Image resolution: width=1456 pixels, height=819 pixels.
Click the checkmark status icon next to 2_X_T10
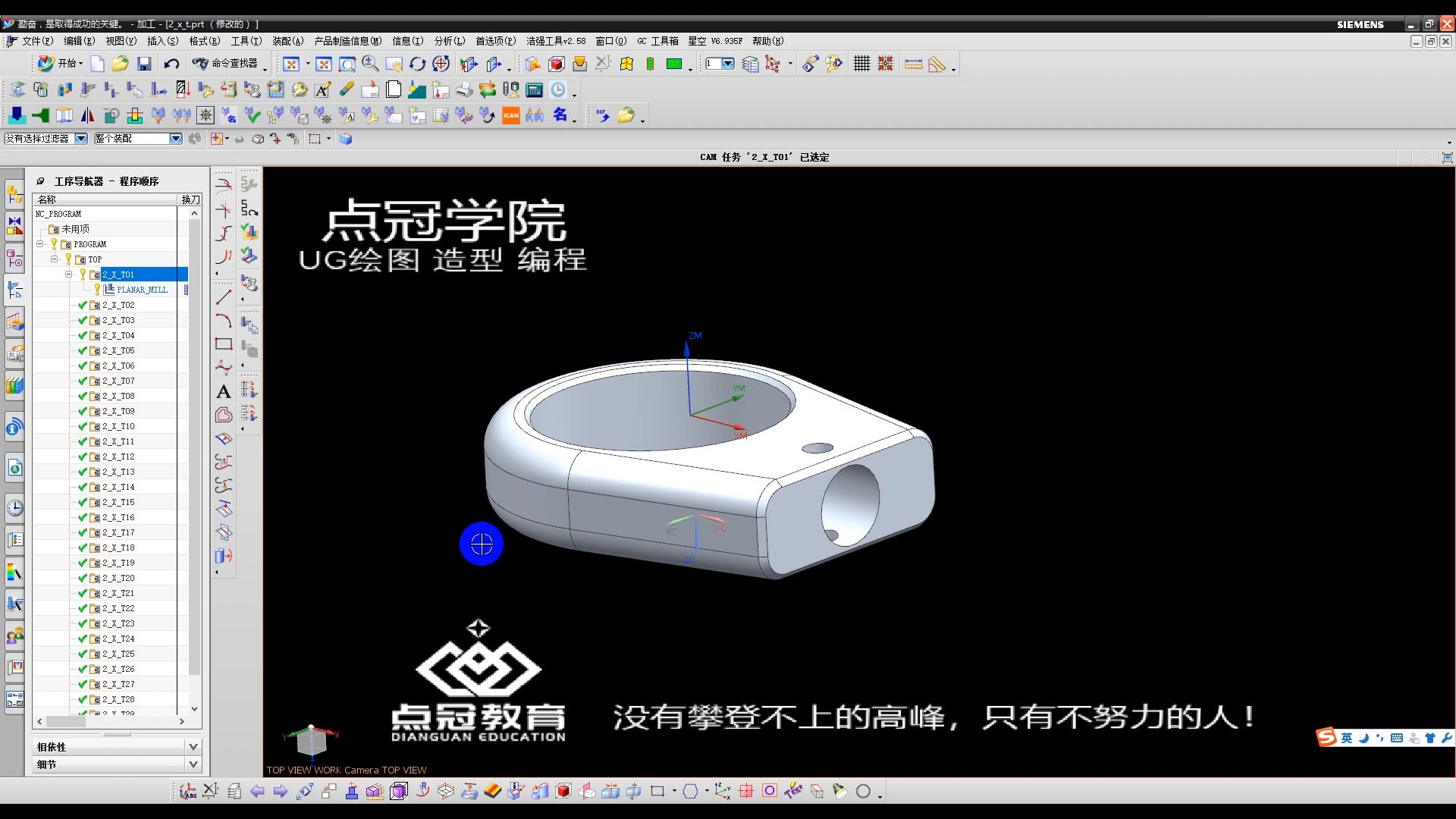pos(82,425)
